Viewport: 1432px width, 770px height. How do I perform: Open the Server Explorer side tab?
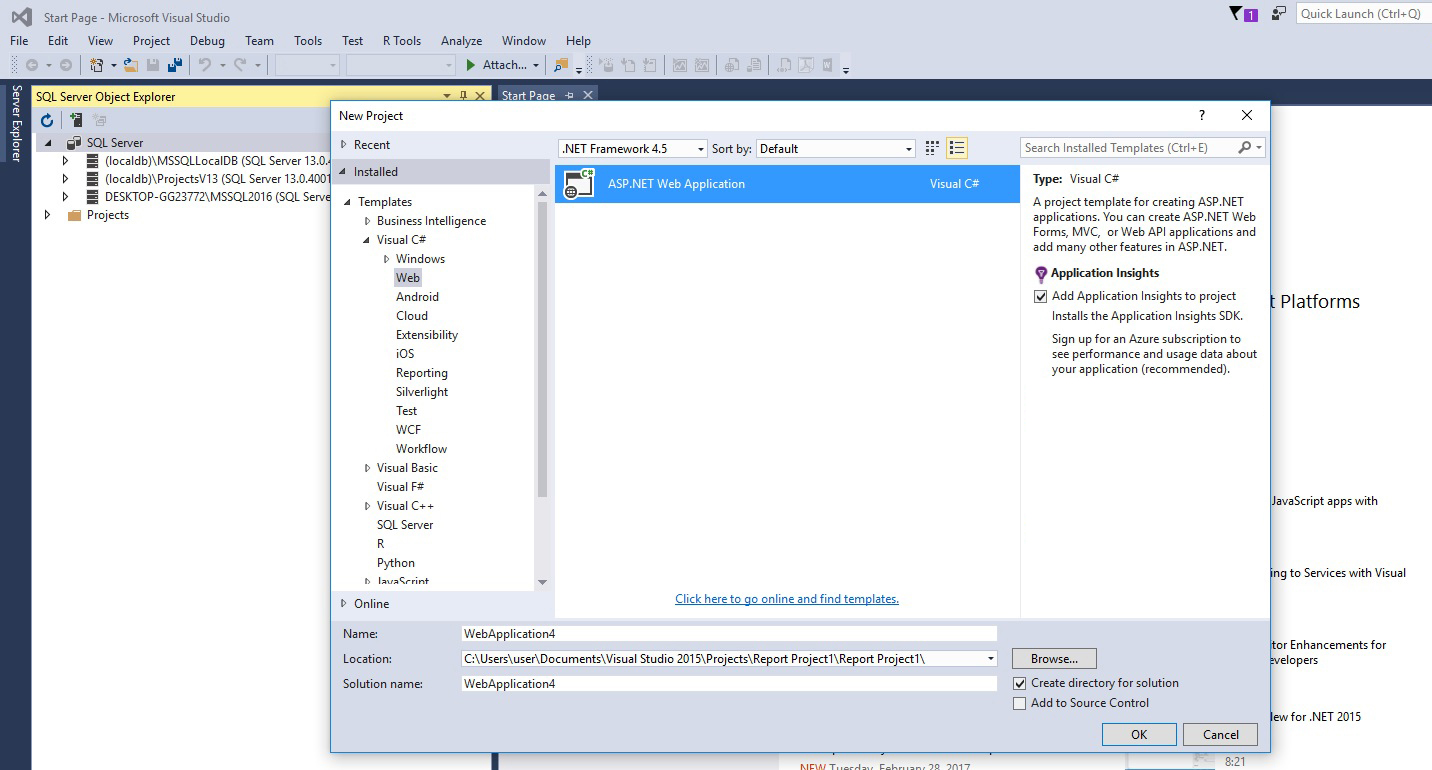[x=15, y=123]
